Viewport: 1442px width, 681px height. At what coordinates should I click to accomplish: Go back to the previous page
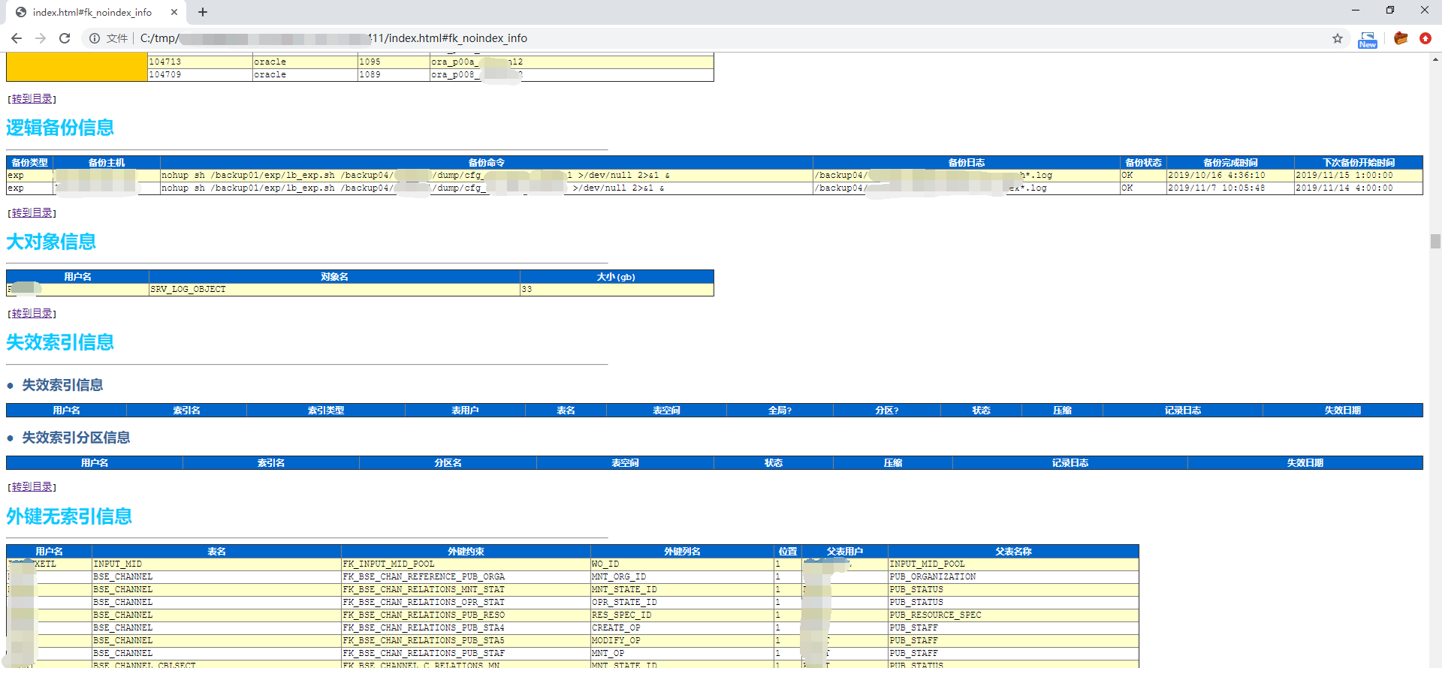(16, 38)
